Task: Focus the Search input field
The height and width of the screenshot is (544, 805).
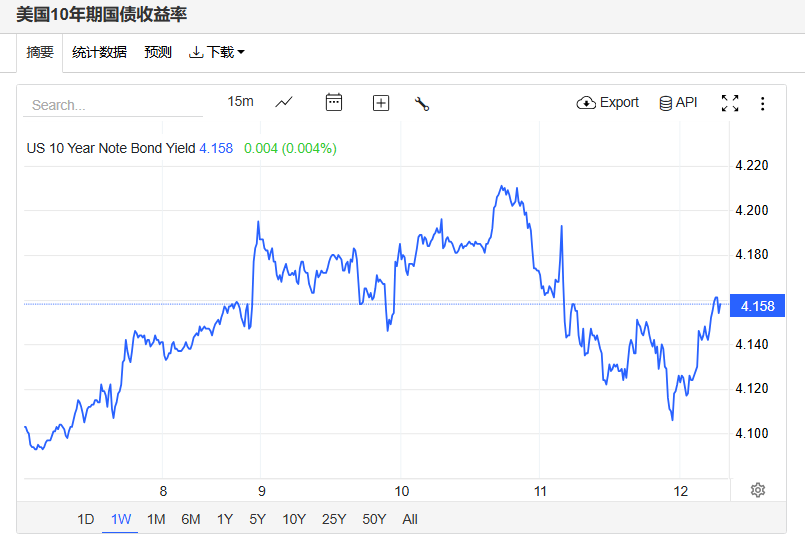Action: point(113,105)
